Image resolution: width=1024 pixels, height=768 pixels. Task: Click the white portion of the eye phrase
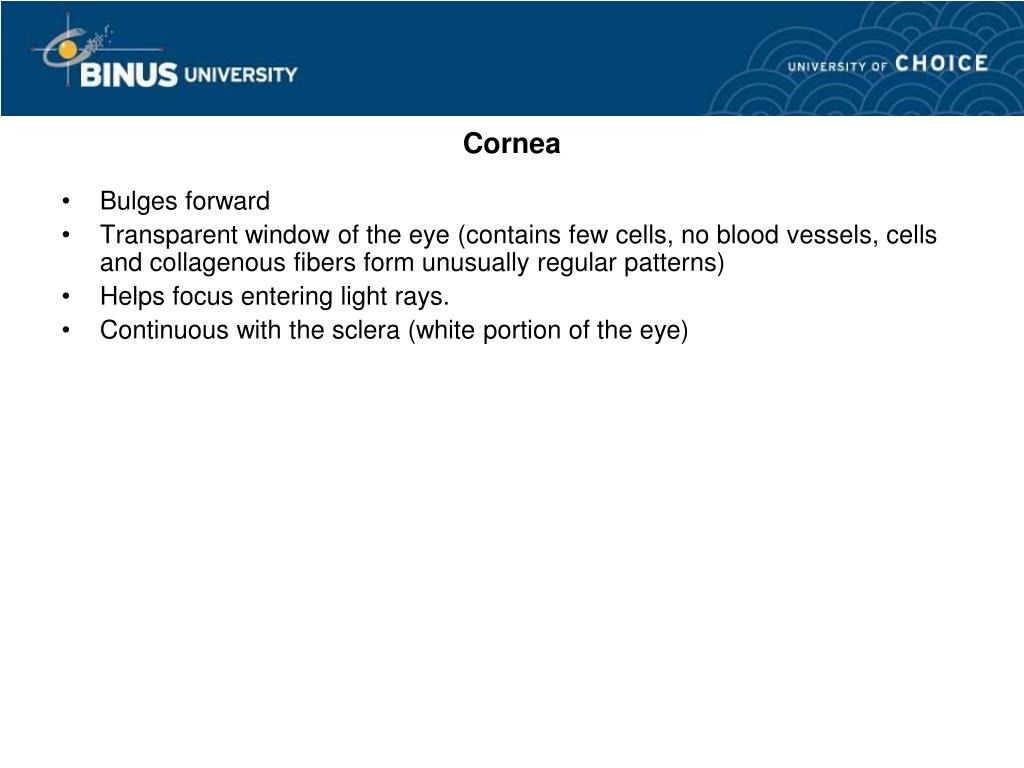point(549,330)
